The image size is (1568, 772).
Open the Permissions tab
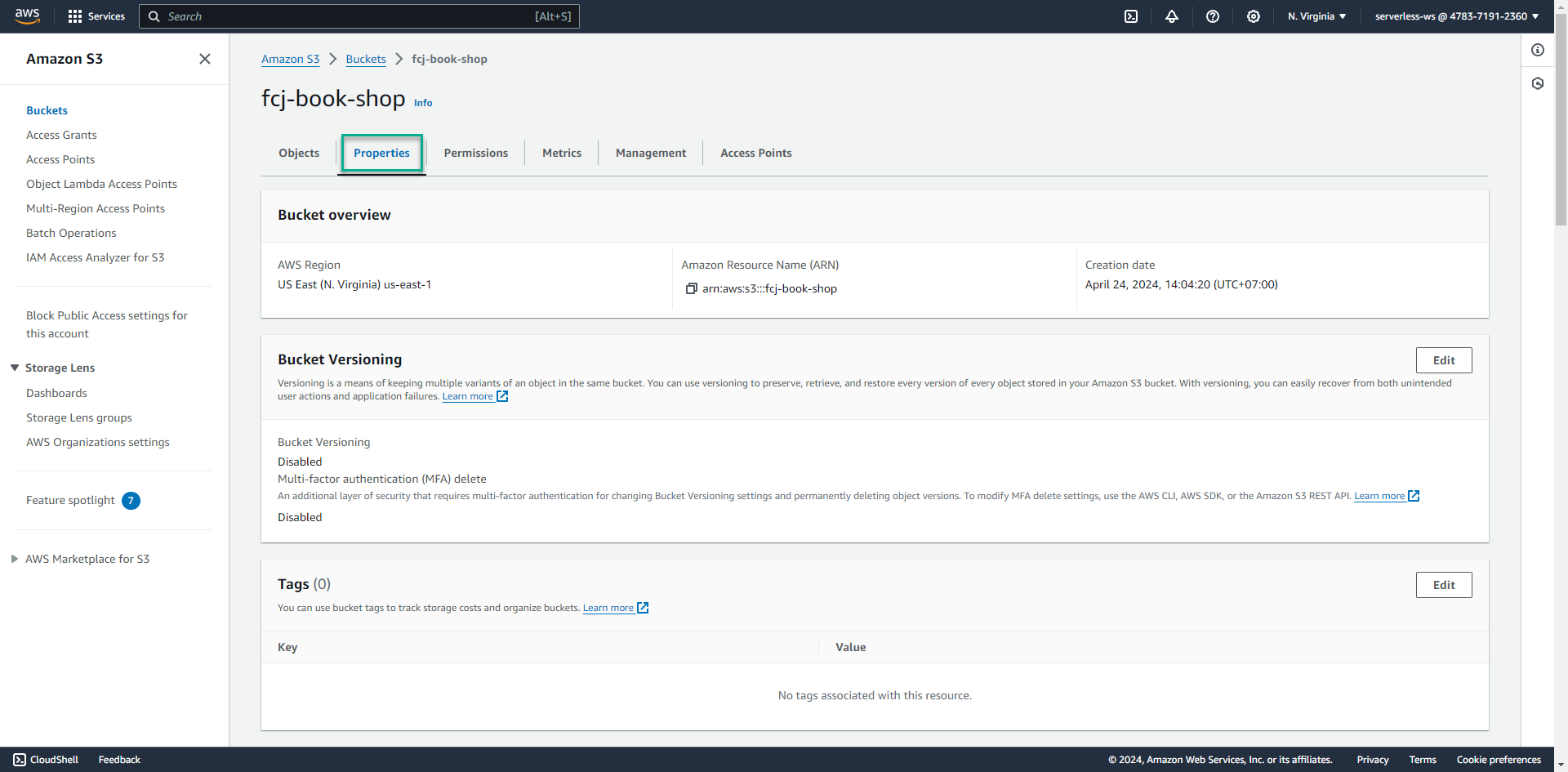coord(476,153)
